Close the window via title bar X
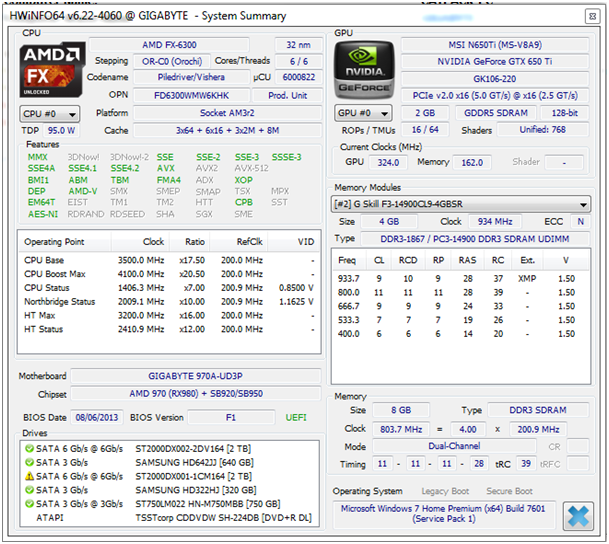 592,16
